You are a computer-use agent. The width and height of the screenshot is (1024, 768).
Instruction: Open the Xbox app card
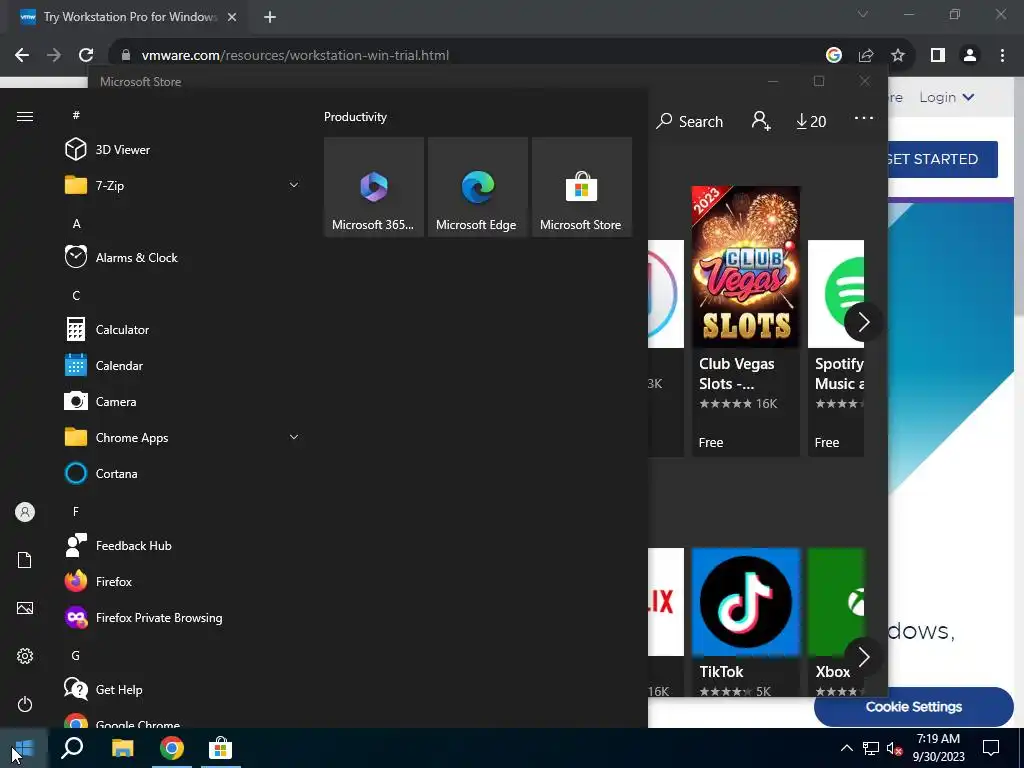pos(836,622)
